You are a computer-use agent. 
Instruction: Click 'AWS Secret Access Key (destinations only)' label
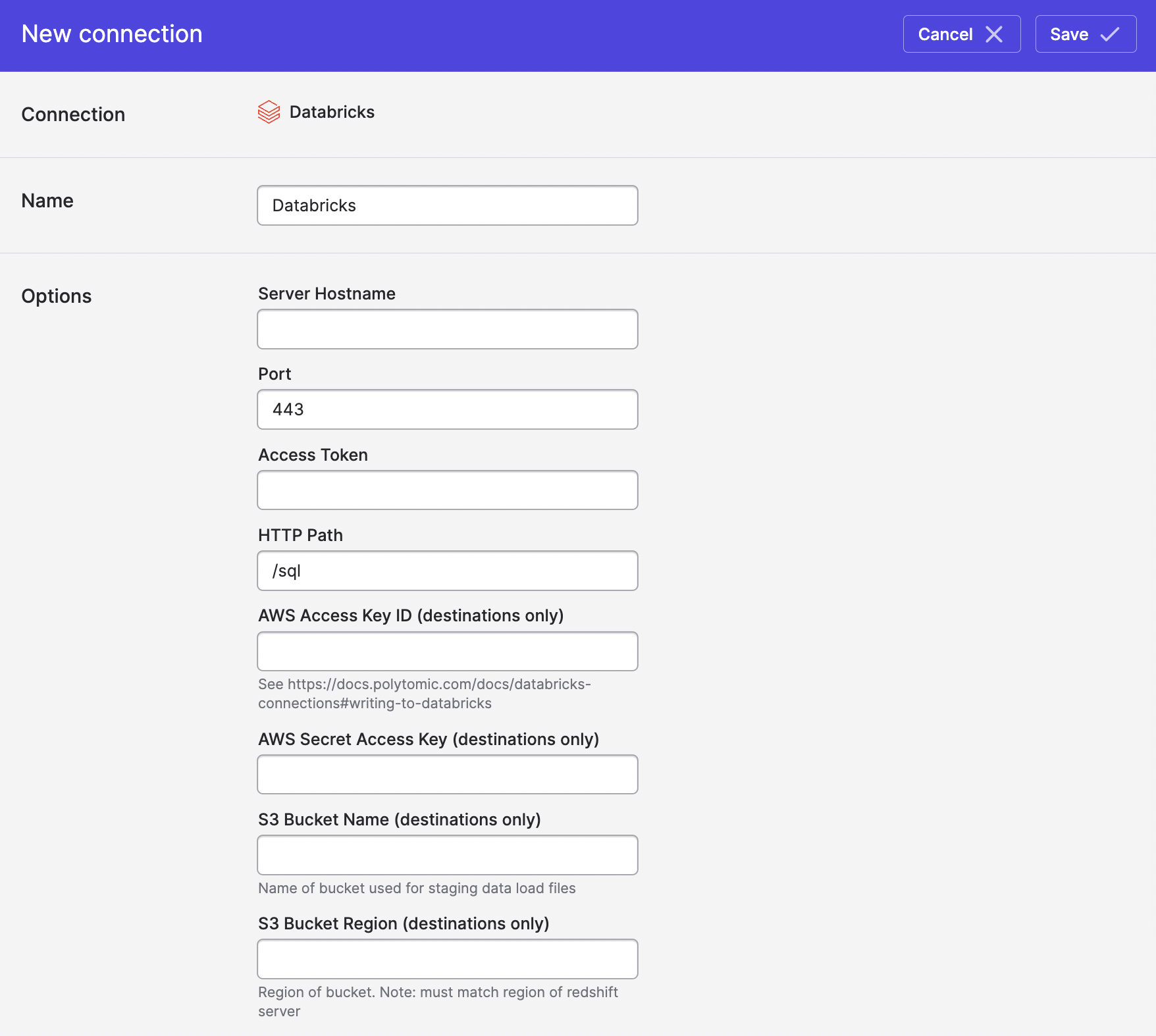pyautogui.click(x=429, y=739)
